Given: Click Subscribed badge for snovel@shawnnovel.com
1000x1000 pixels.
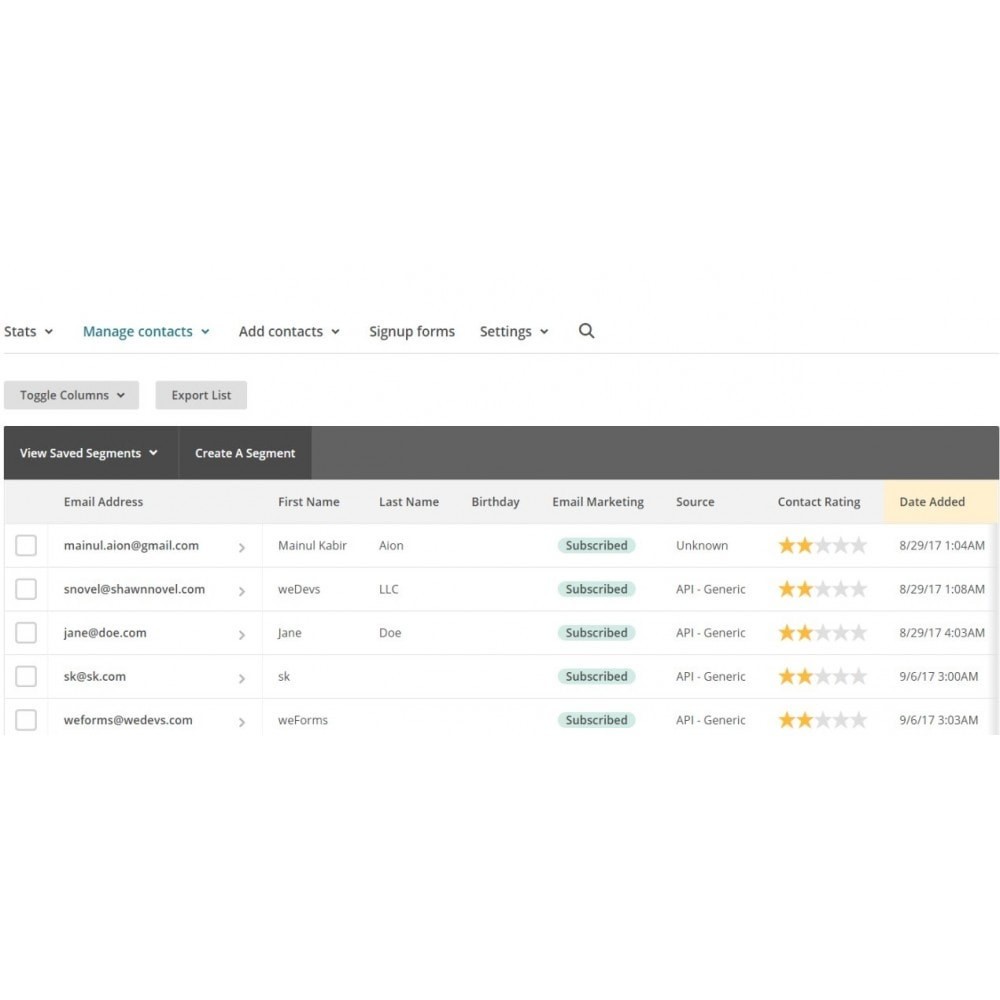Looking at the screenshot, I should pyautogui.click(x=596, y=589).
